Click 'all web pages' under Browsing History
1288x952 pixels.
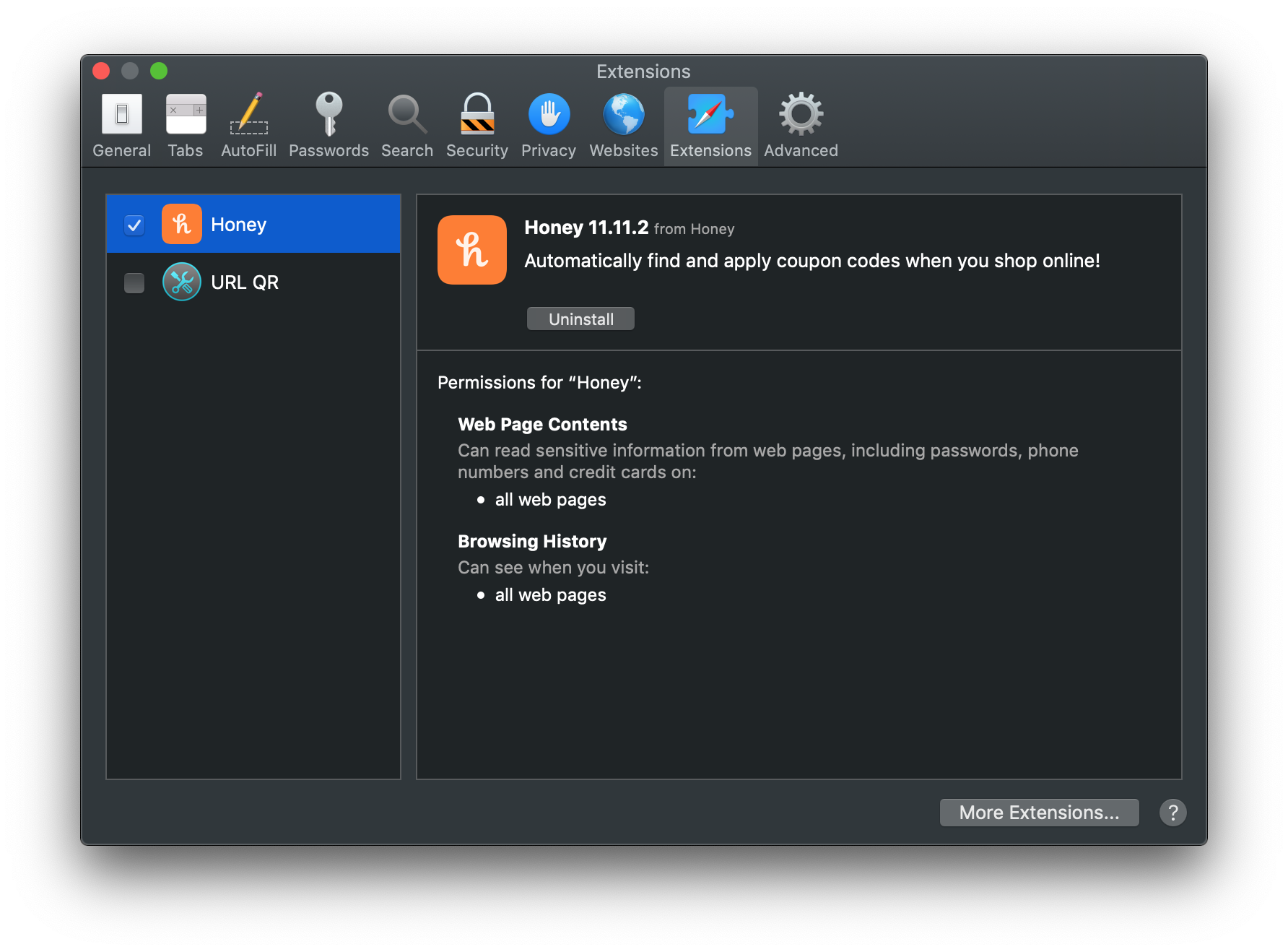(550, 595)
